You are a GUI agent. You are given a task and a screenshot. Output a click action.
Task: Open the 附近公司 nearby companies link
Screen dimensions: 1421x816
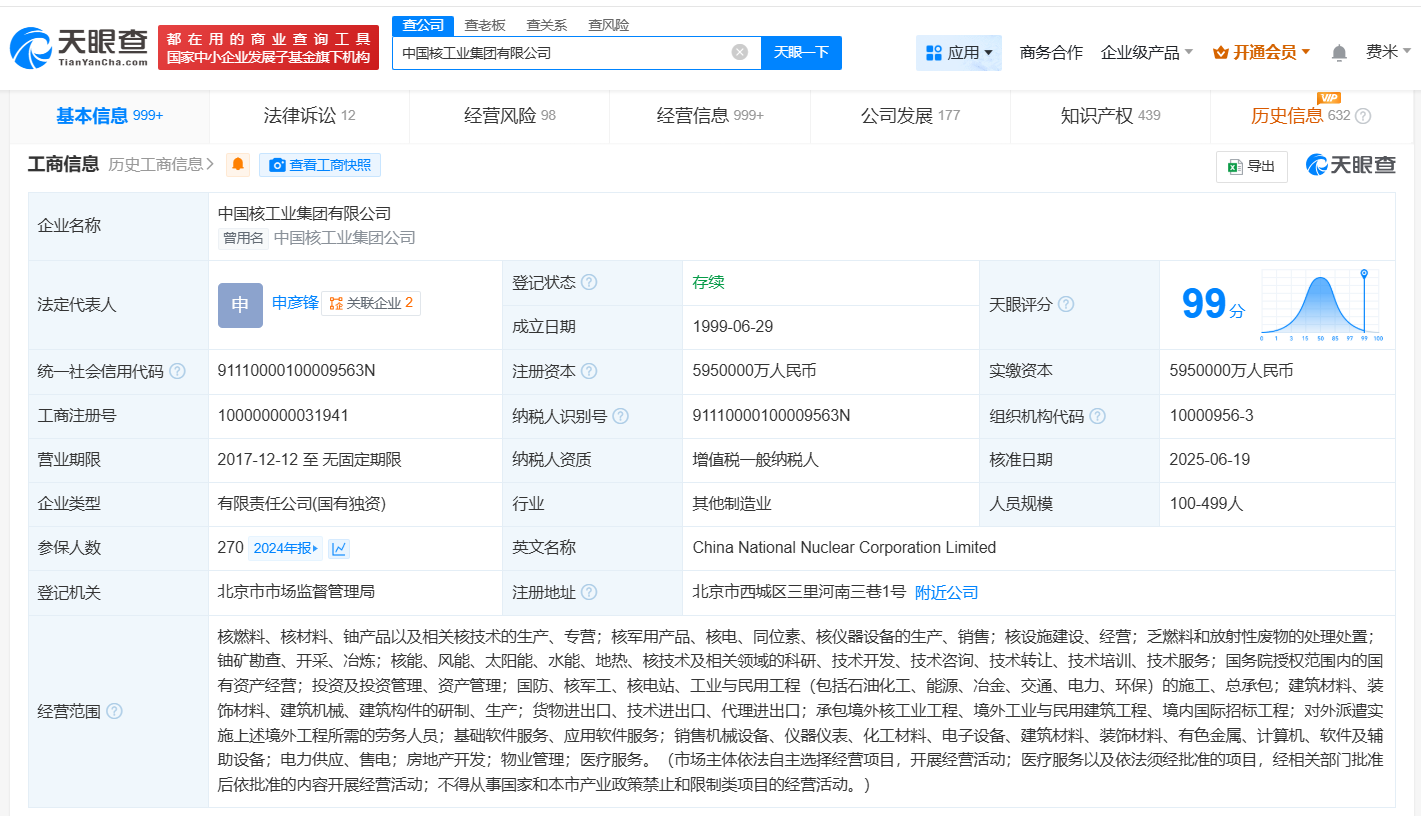click(x=946, y=593)
